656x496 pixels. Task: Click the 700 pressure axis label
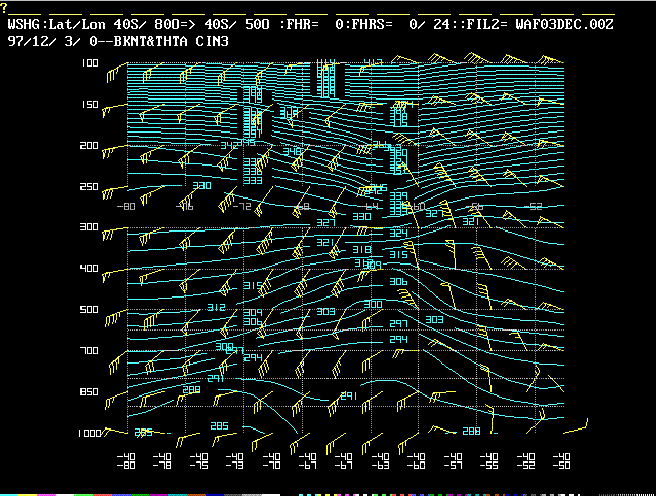click(89, 350)
